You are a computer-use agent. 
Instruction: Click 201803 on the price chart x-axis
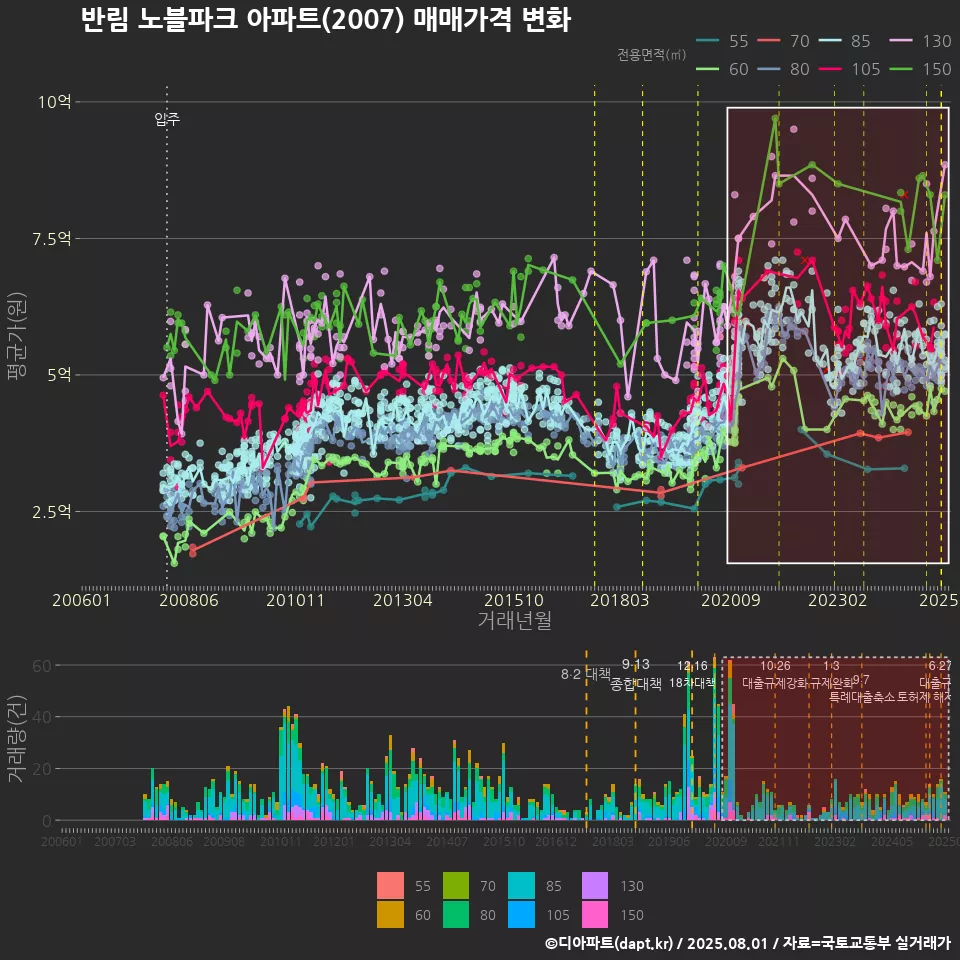620,600
